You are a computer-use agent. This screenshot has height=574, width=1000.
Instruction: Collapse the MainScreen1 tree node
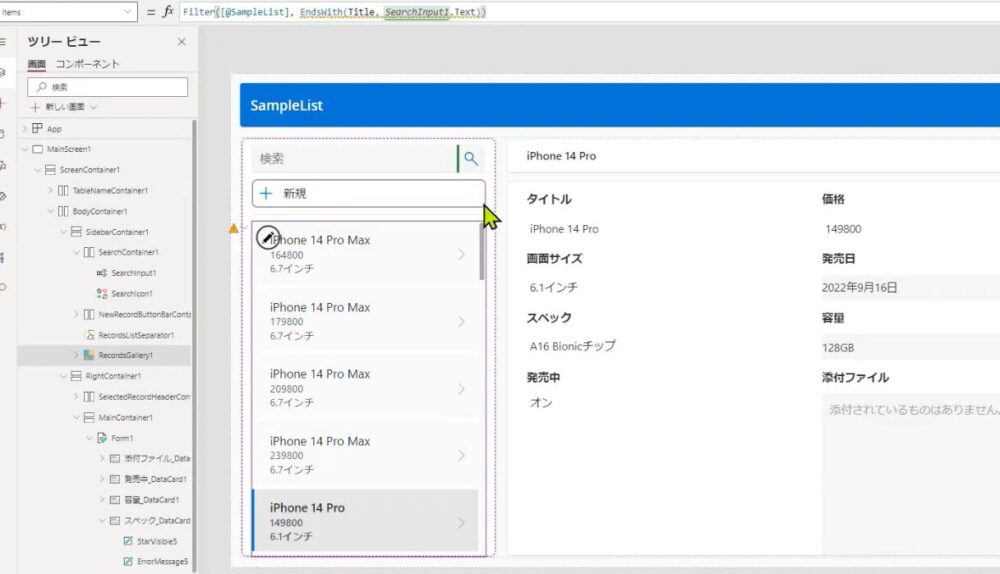click(24, 149)
